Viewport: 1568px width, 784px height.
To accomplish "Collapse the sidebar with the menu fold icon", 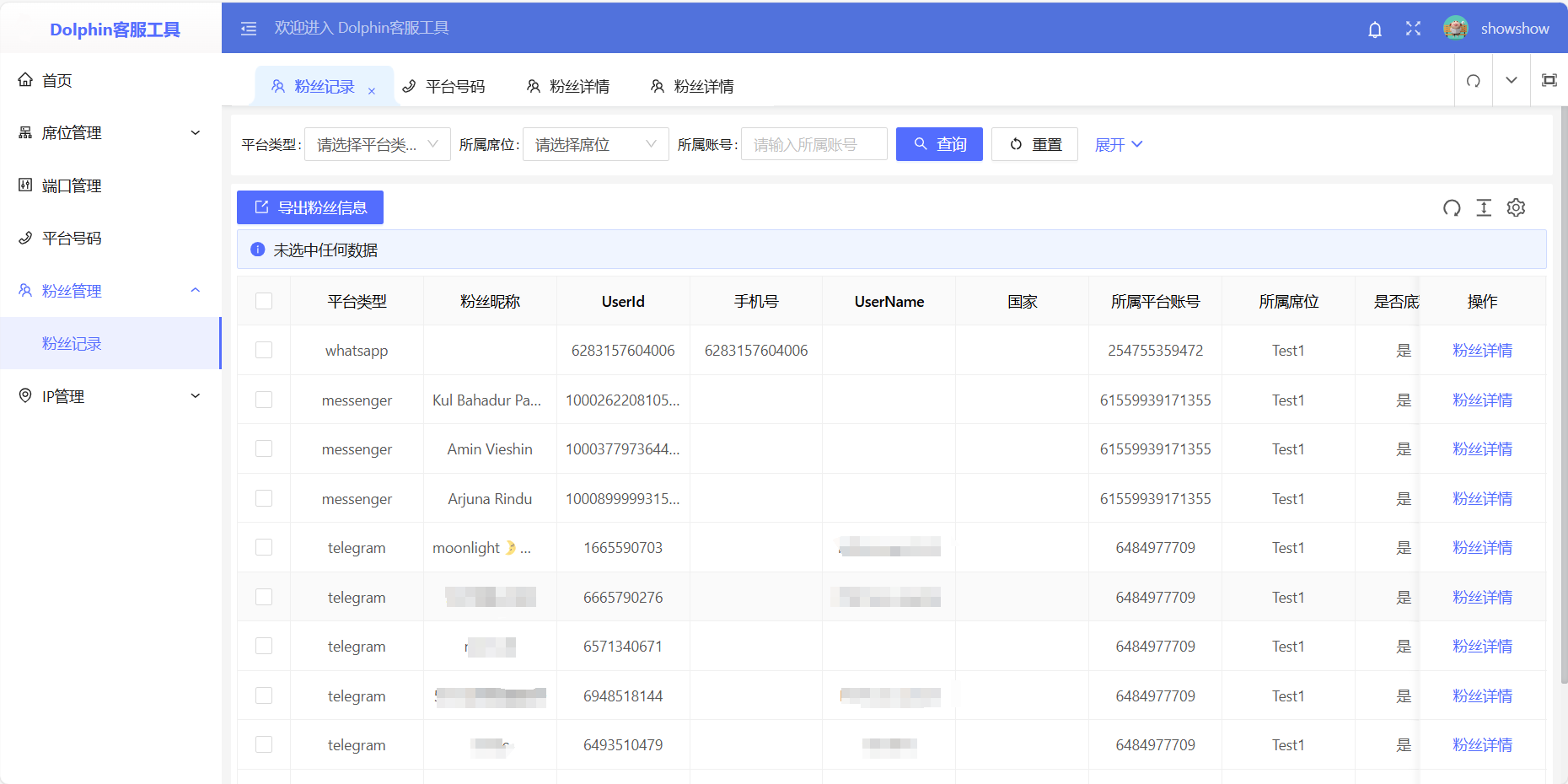I will [x=249, y=29].
